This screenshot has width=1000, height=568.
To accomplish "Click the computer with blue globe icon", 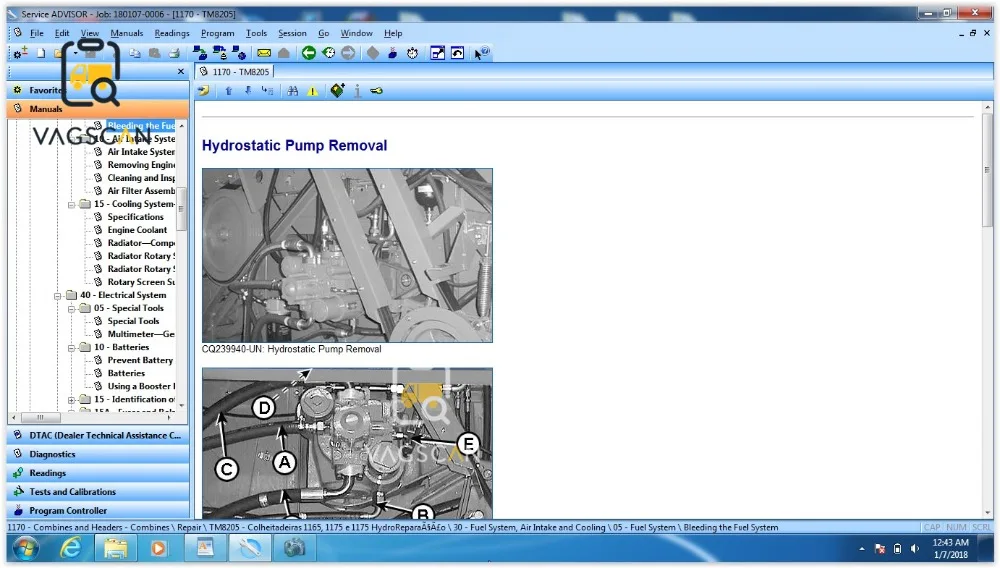I will (x=239, y=53).
